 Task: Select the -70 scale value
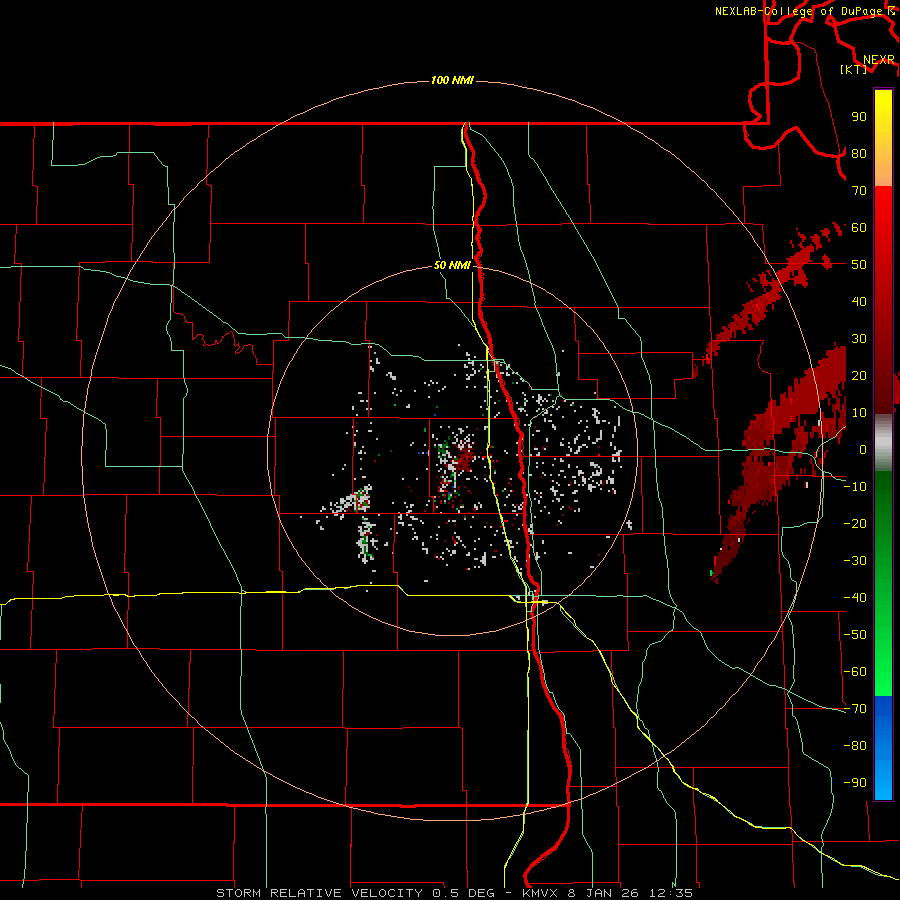coord(855,709)
